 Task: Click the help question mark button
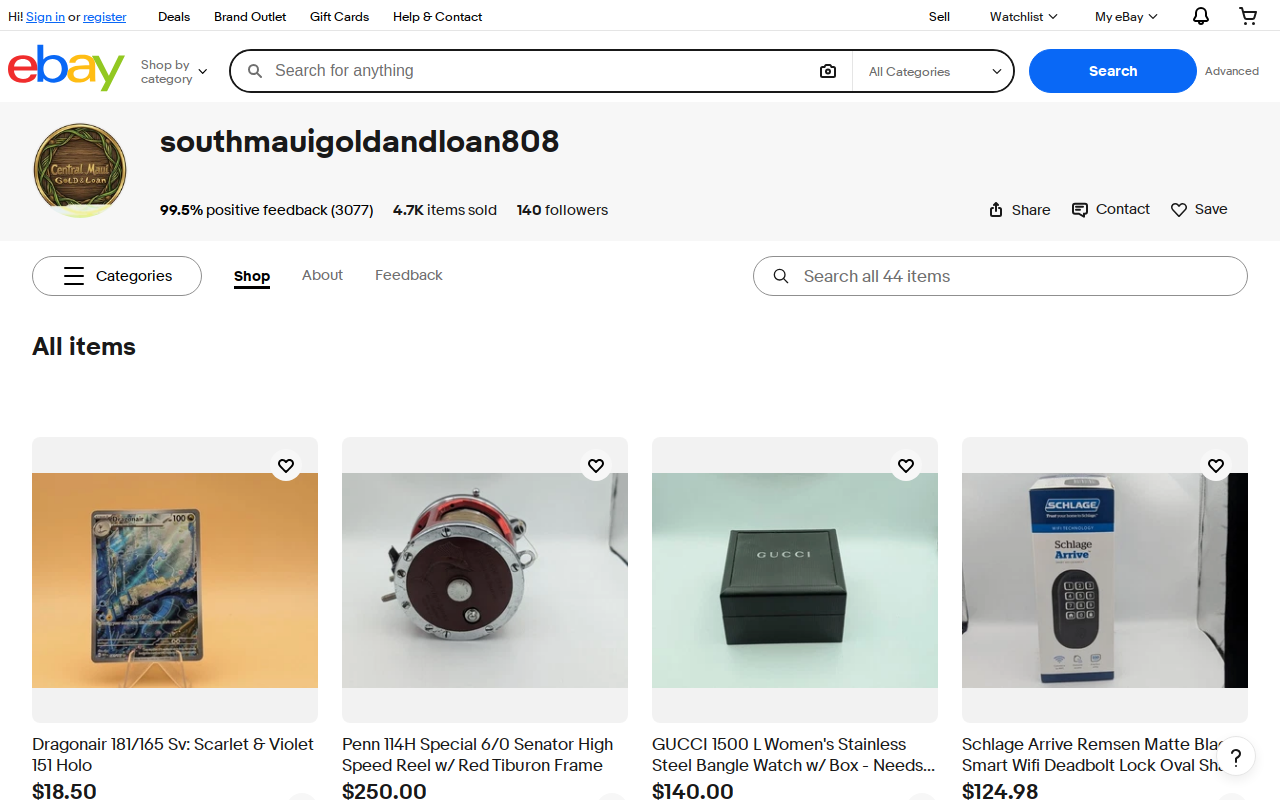[x=1236, y=756]
